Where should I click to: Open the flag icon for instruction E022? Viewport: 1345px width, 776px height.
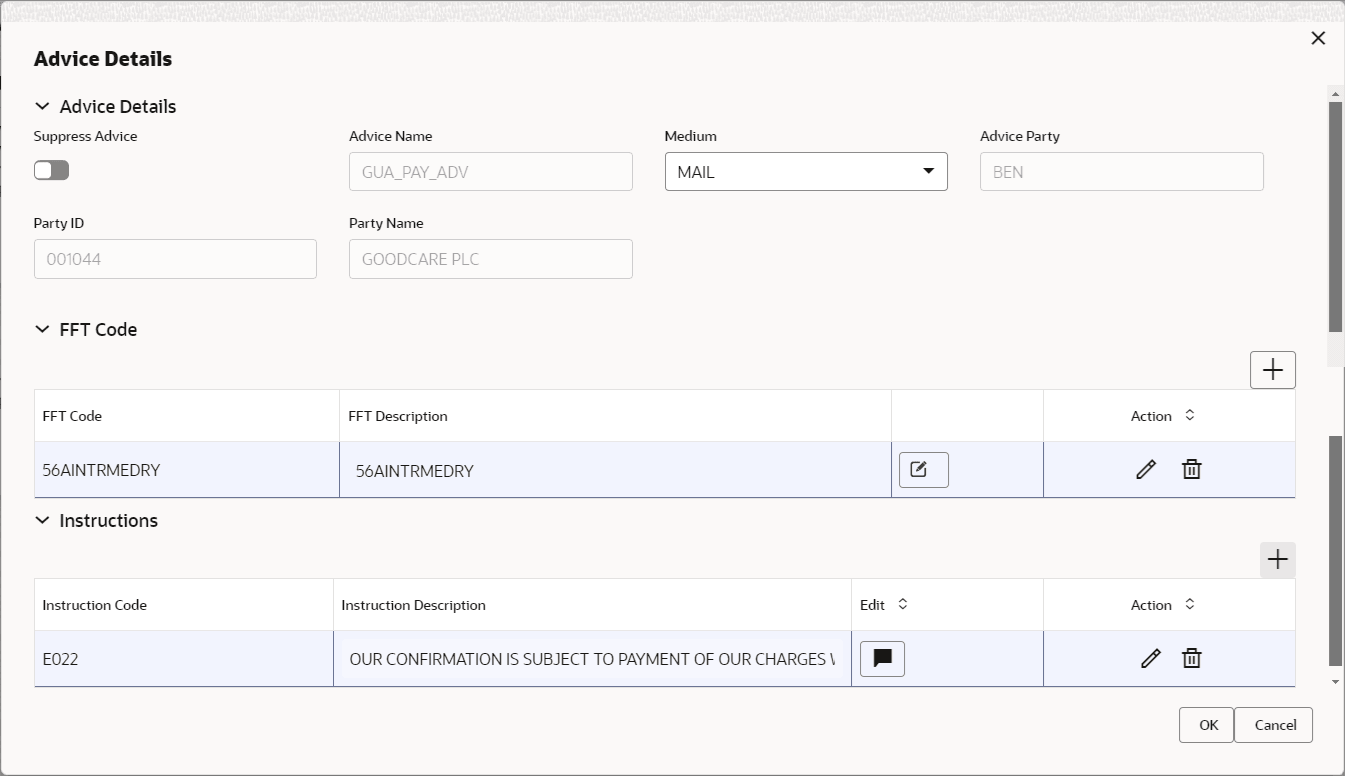point(882,658)
